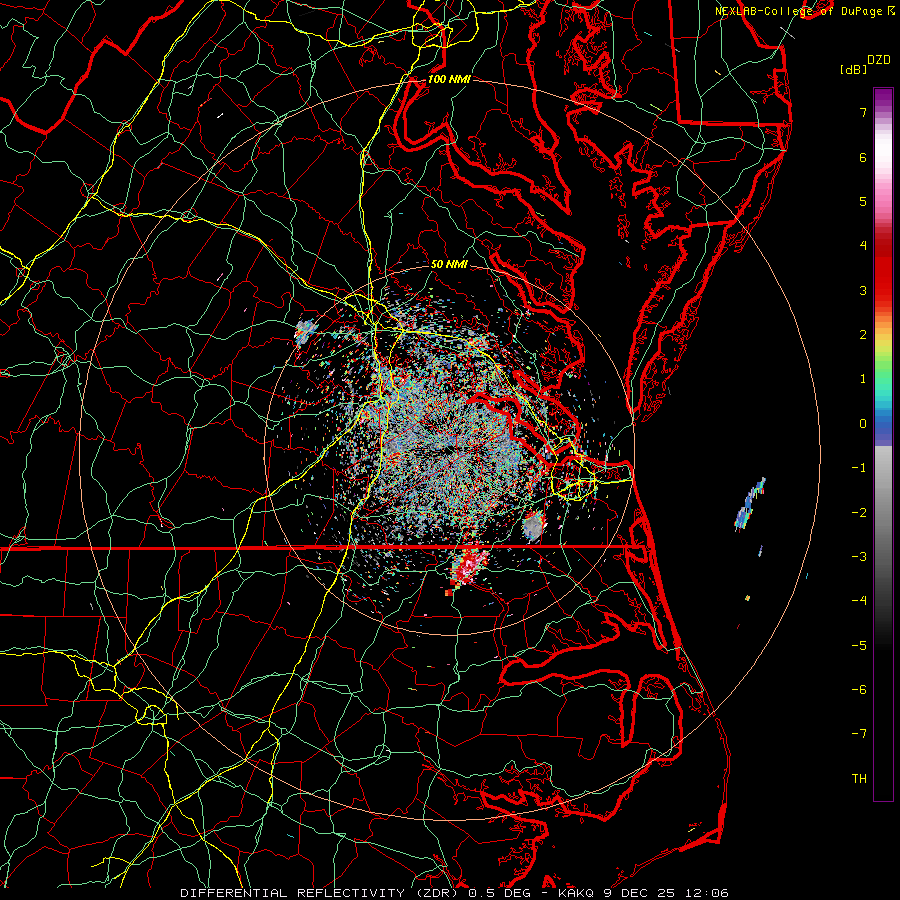
Task: Click the 1 dB value on color scale
Action: [x=863, y=379]
